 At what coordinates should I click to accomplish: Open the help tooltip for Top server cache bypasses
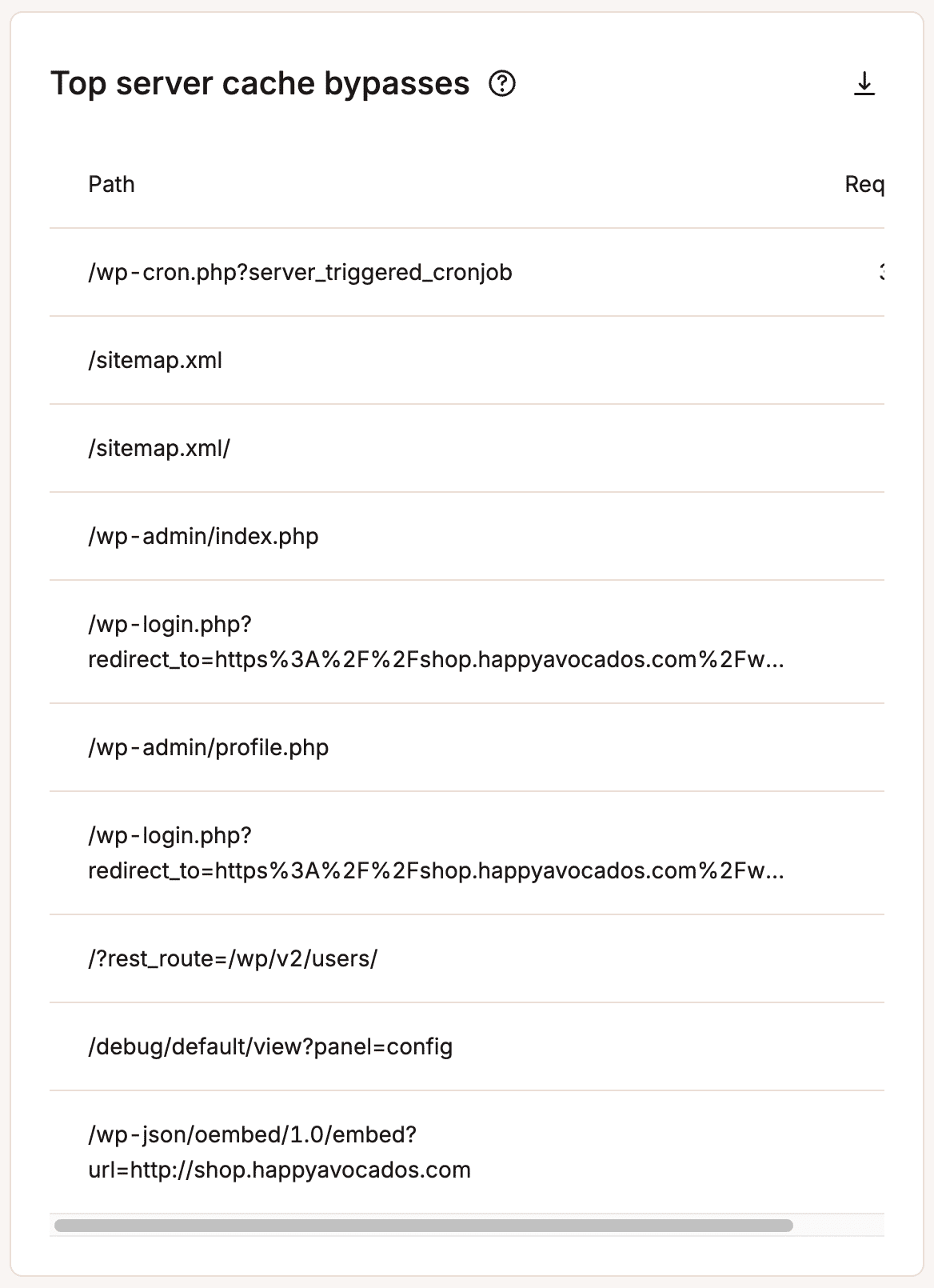[x=504, y=82]
